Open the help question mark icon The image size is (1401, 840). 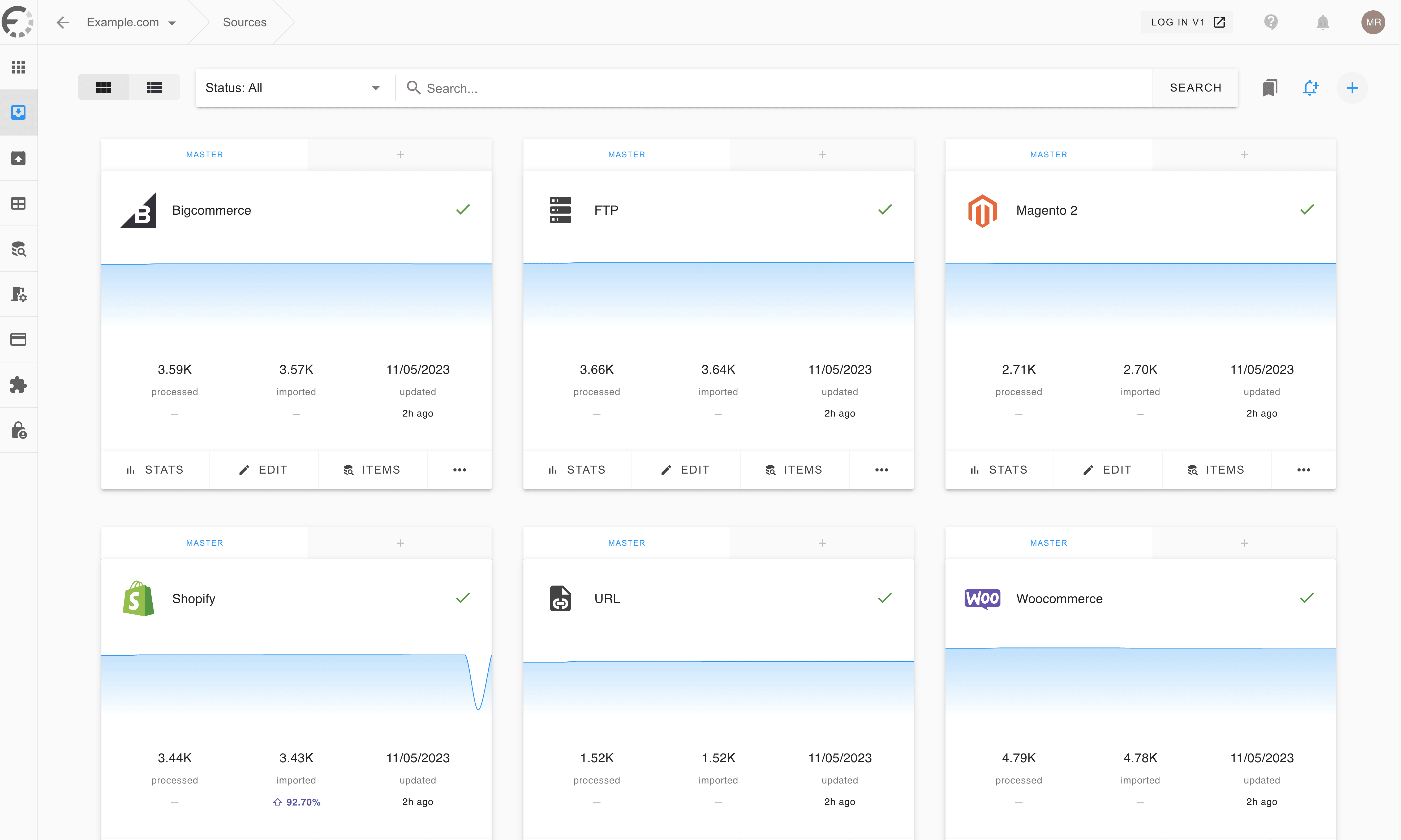pos(1271,22)
